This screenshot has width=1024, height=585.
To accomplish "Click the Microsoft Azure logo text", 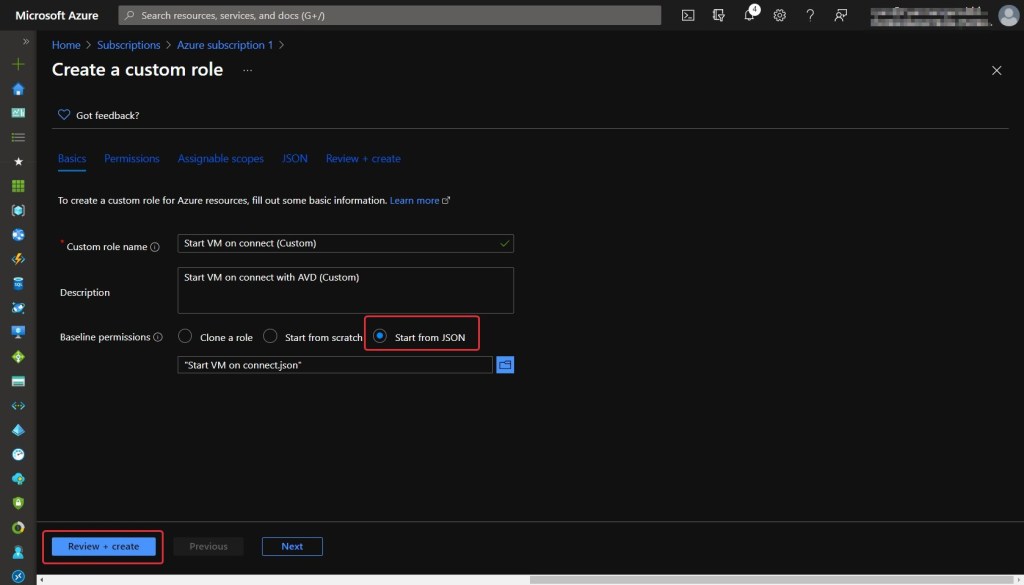I will (57, 16).
